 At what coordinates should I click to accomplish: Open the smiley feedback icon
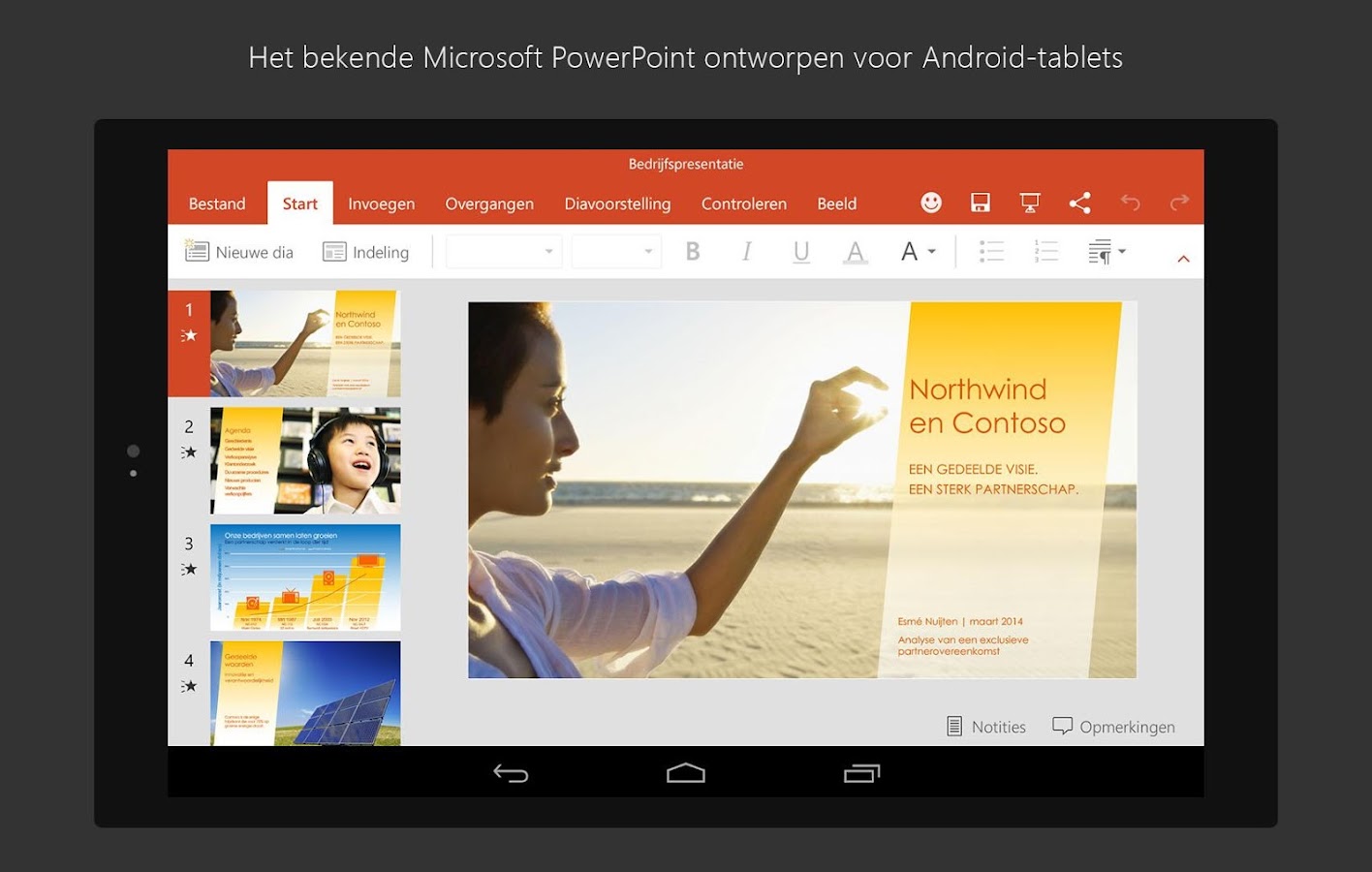pyautogui.click(x=931, y=202)
